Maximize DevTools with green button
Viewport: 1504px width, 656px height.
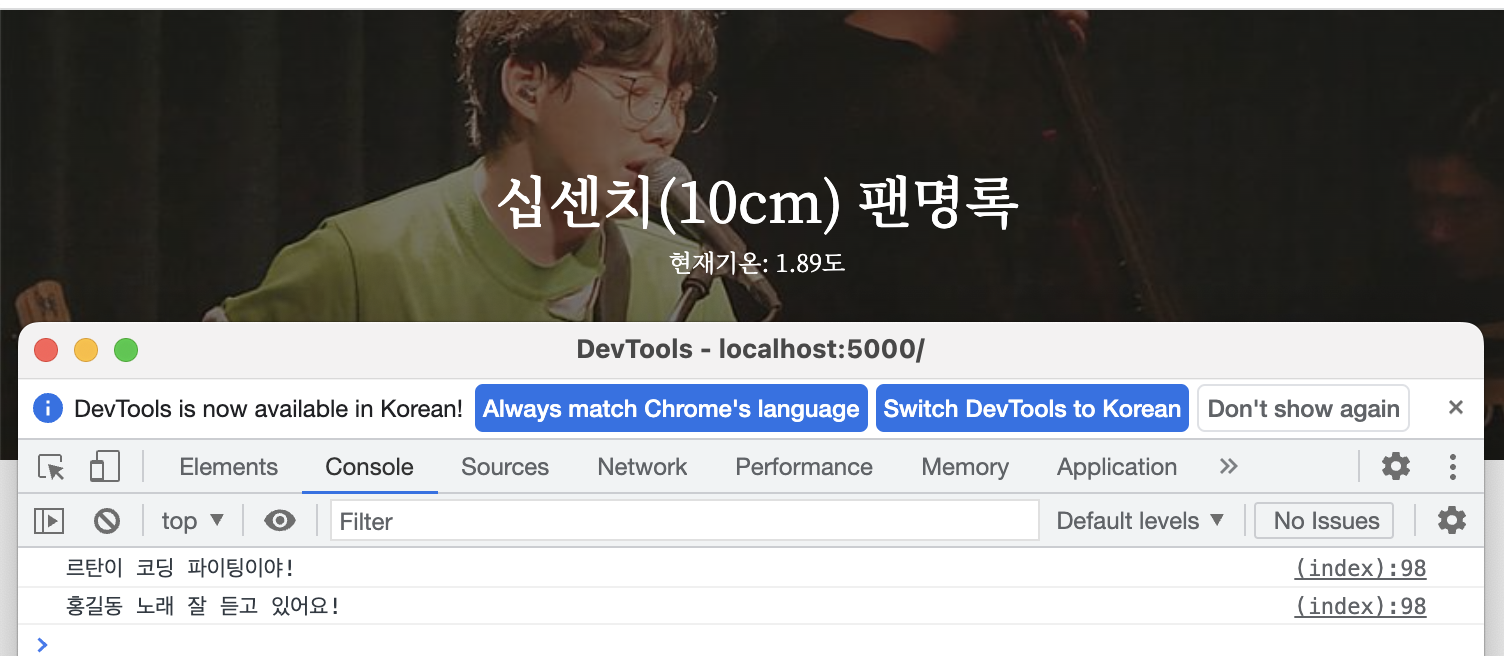[x=126, y=350]
